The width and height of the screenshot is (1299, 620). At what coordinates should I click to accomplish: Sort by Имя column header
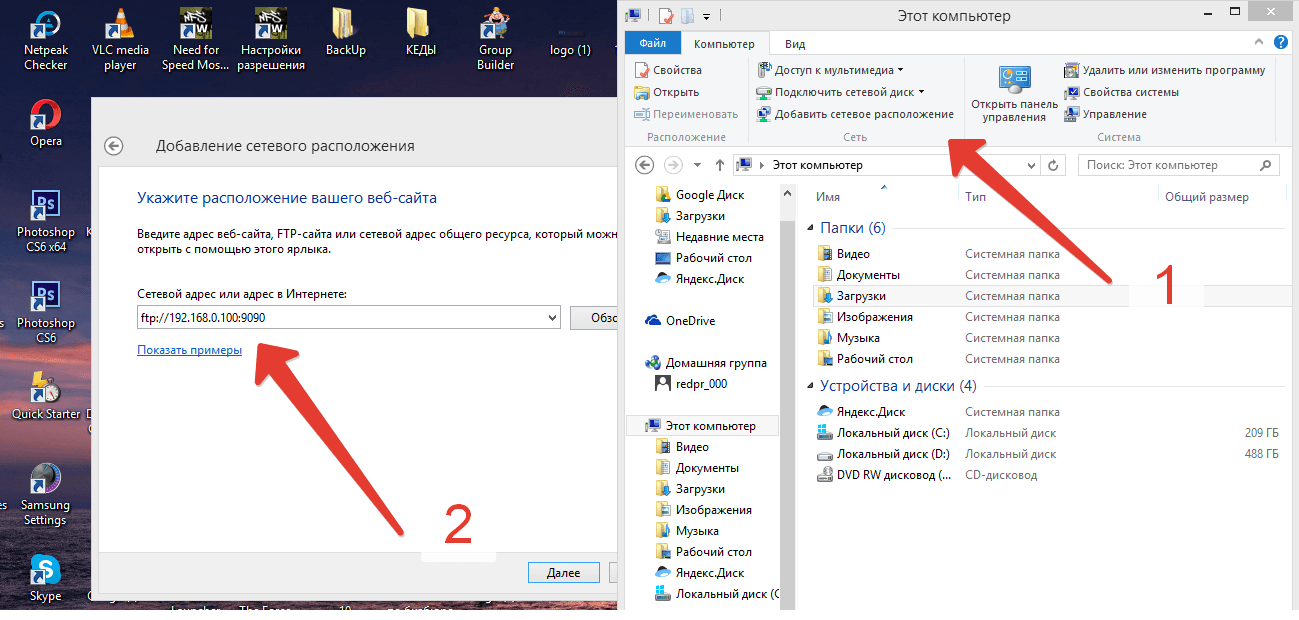click(x=827, y=197)
